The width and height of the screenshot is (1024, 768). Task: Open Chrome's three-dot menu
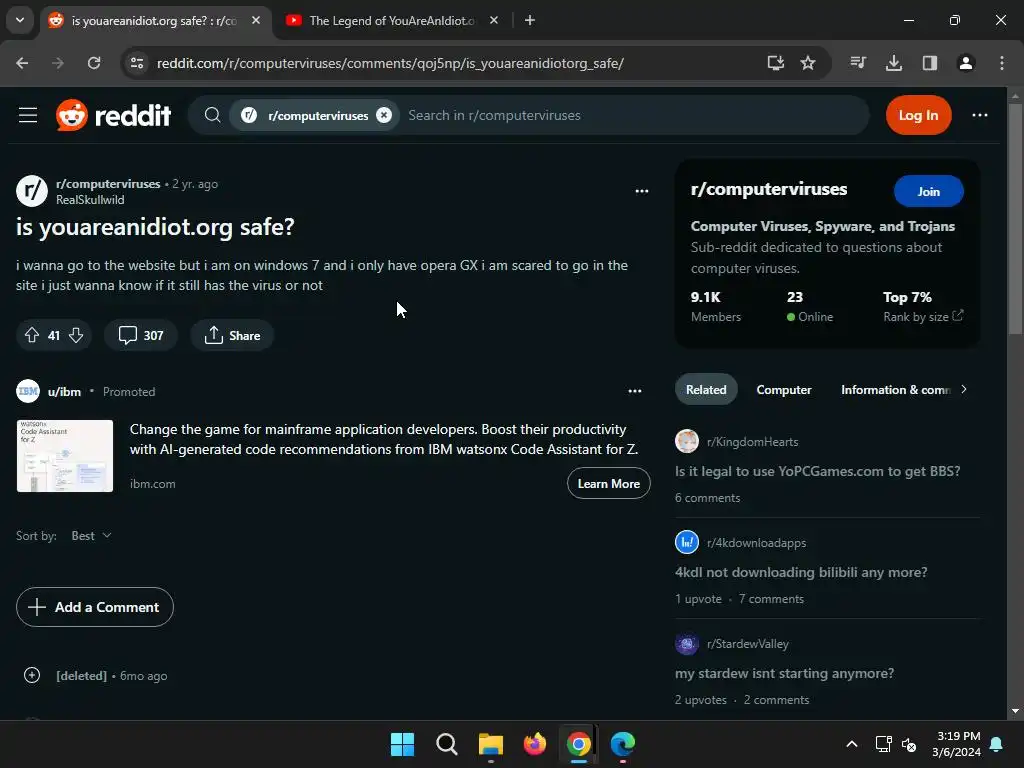[1002, 63]
